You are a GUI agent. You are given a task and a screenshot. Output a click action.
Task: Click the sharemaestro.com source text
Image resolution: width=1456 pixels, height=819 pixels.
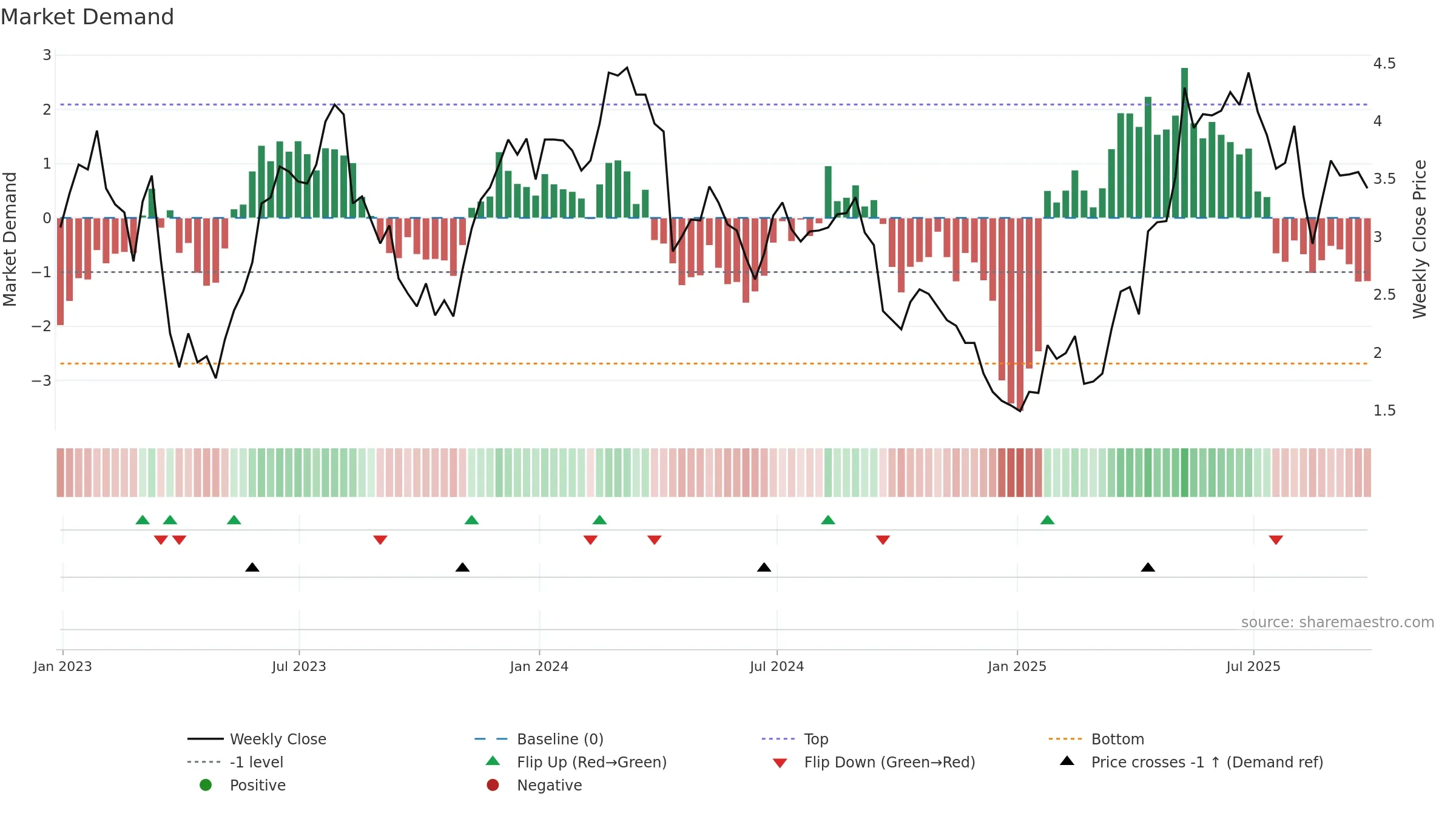click(x=1338, y=622)
